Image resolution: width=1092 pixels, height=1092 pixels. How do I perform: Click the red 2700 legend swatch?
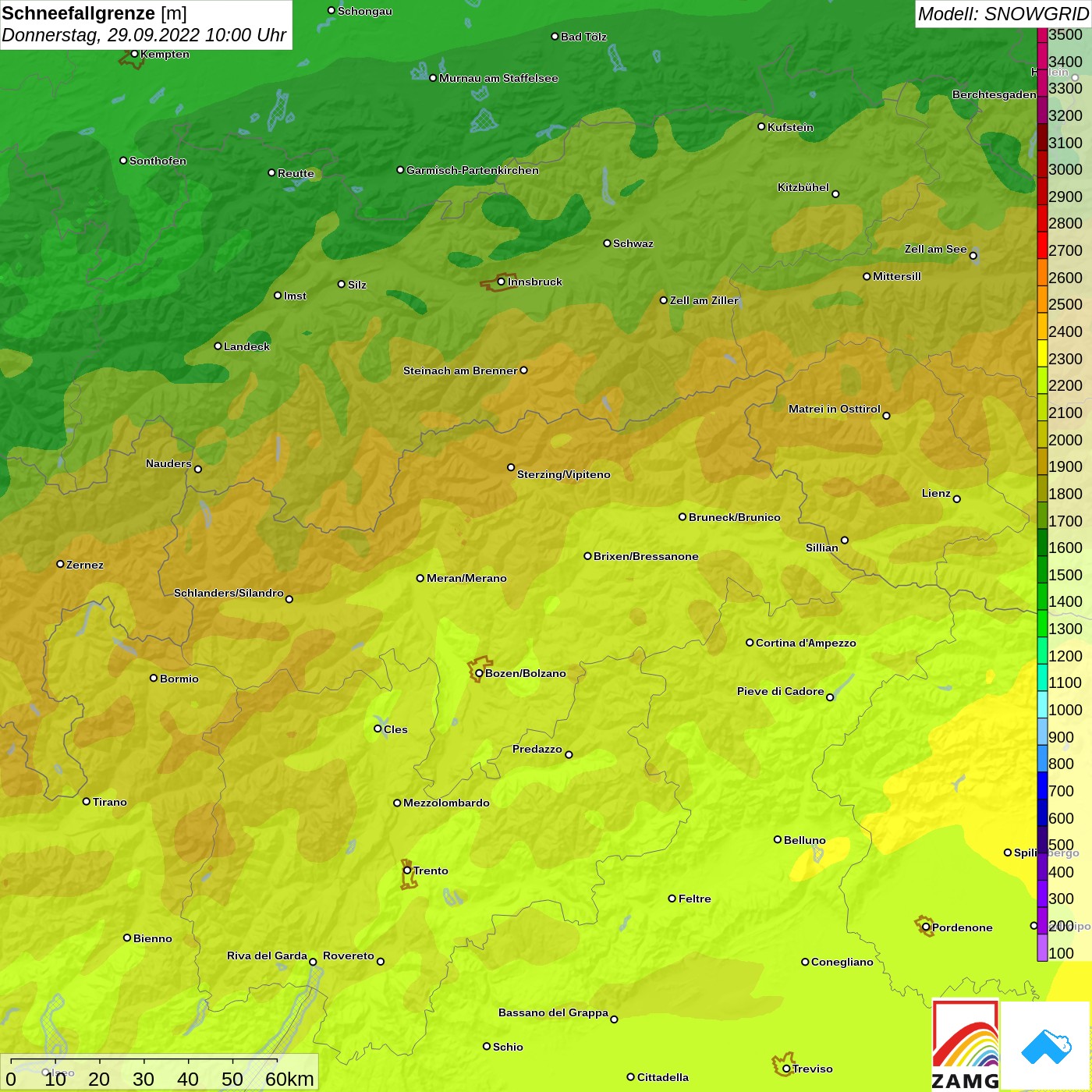coord(1042,245)
